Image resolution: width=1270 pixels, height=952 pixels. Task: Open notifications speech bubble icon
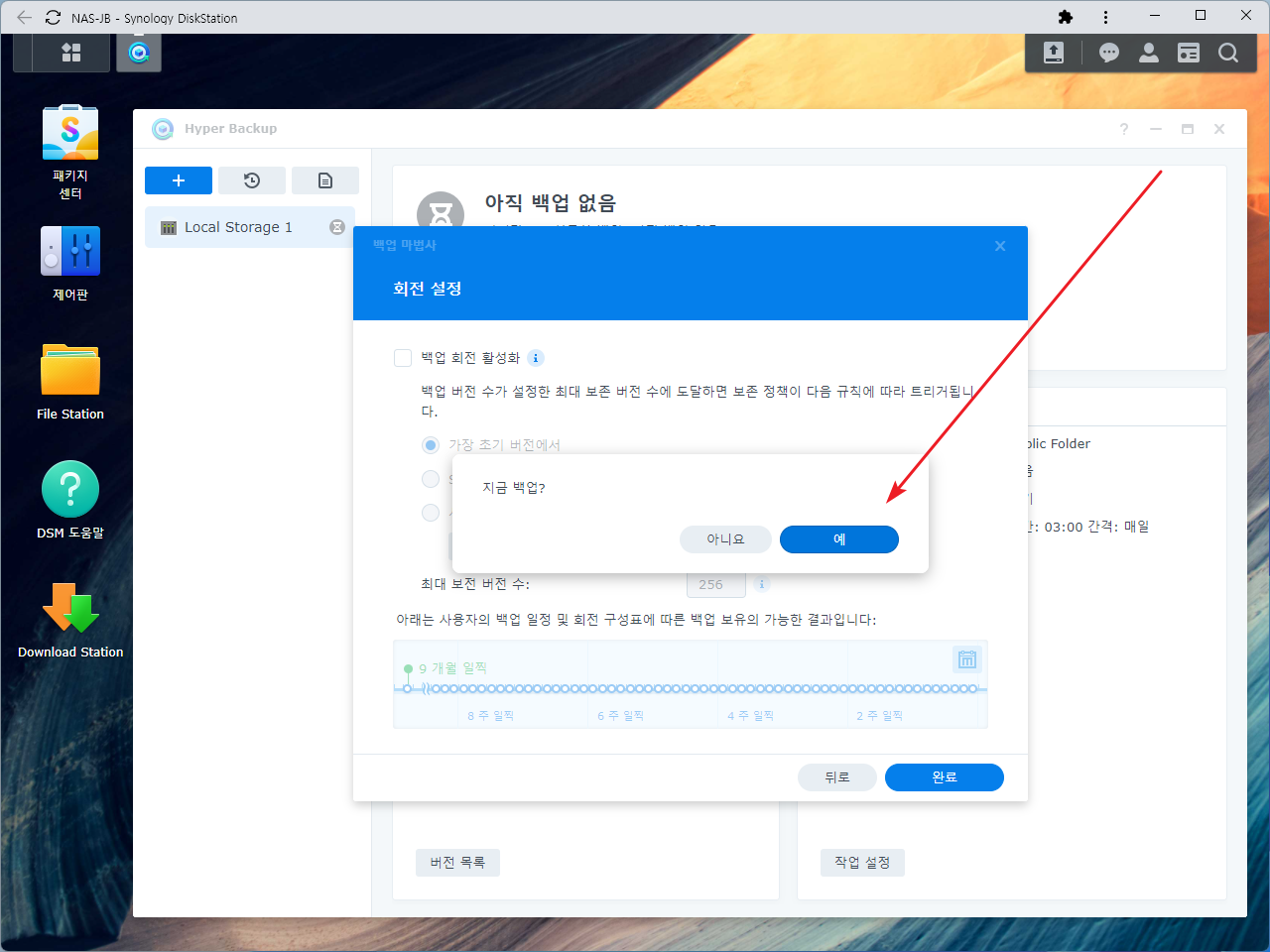pyautogui.click(x=1109, y=53)
